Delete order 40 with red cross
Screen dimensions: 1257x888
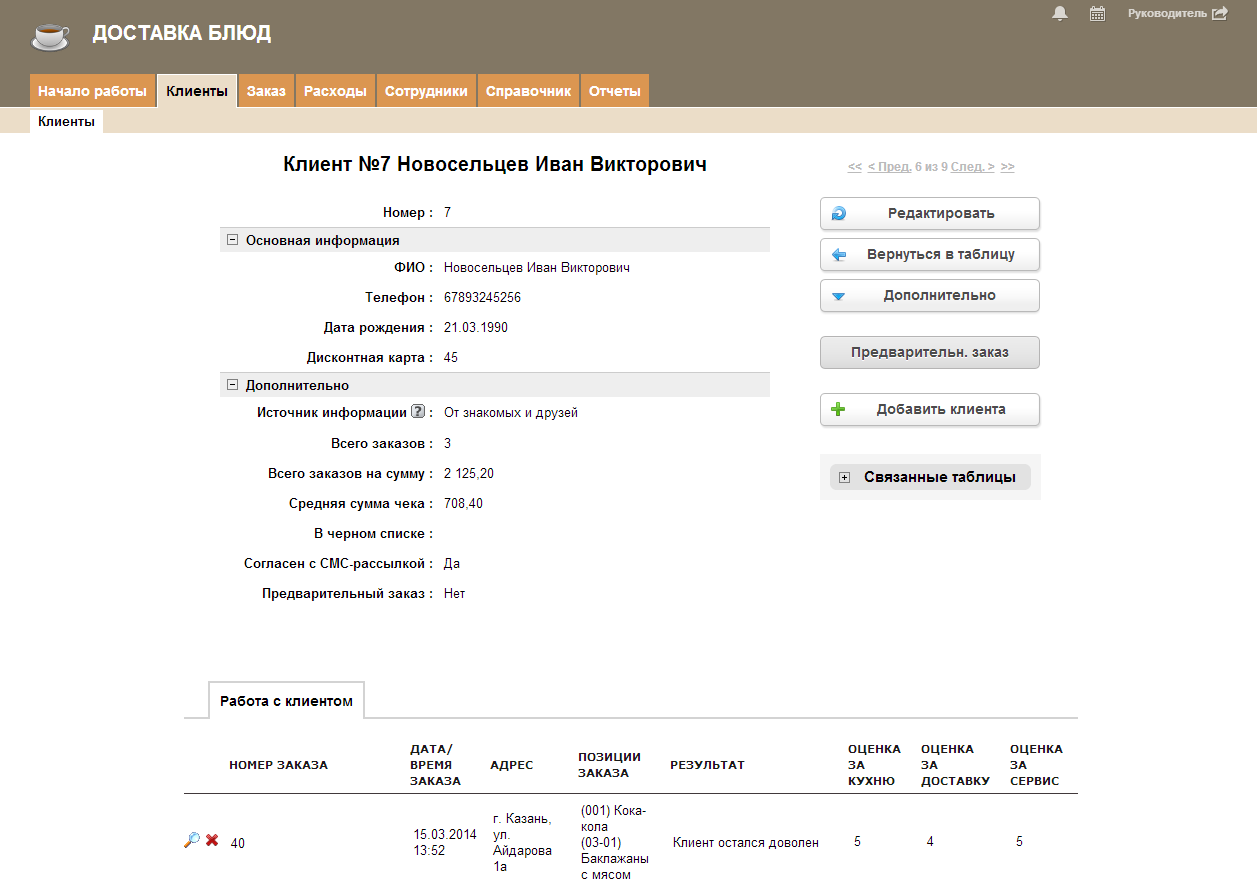coord(212,841)
